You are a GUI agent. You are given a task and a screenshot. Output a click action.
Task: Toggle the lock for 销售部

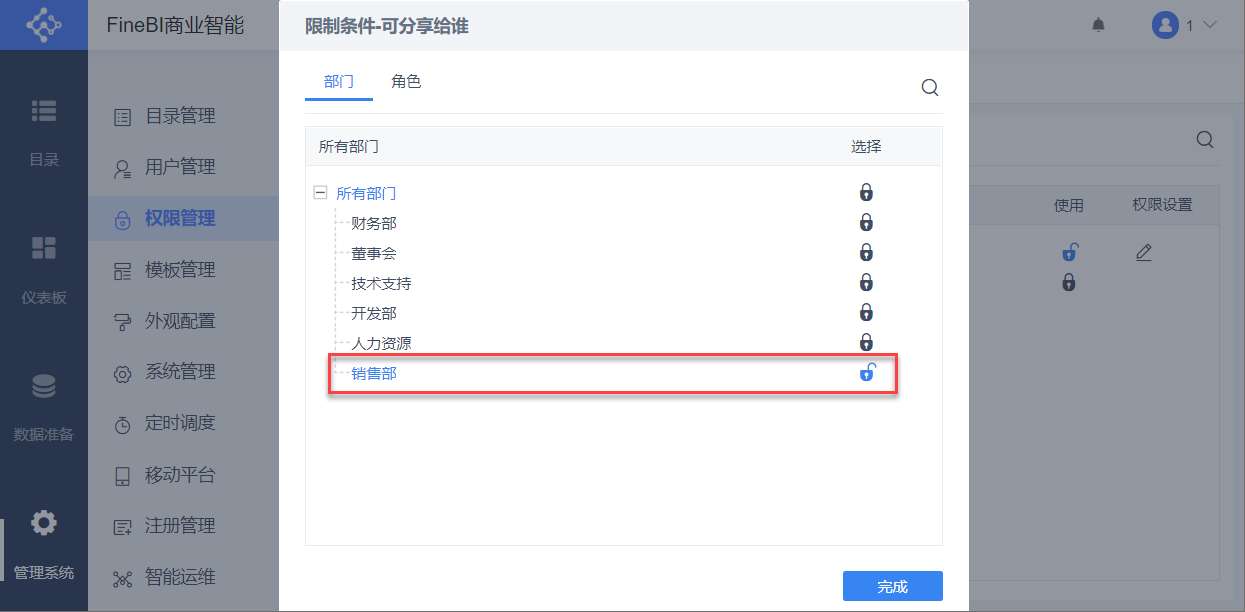tap(867, 374)
